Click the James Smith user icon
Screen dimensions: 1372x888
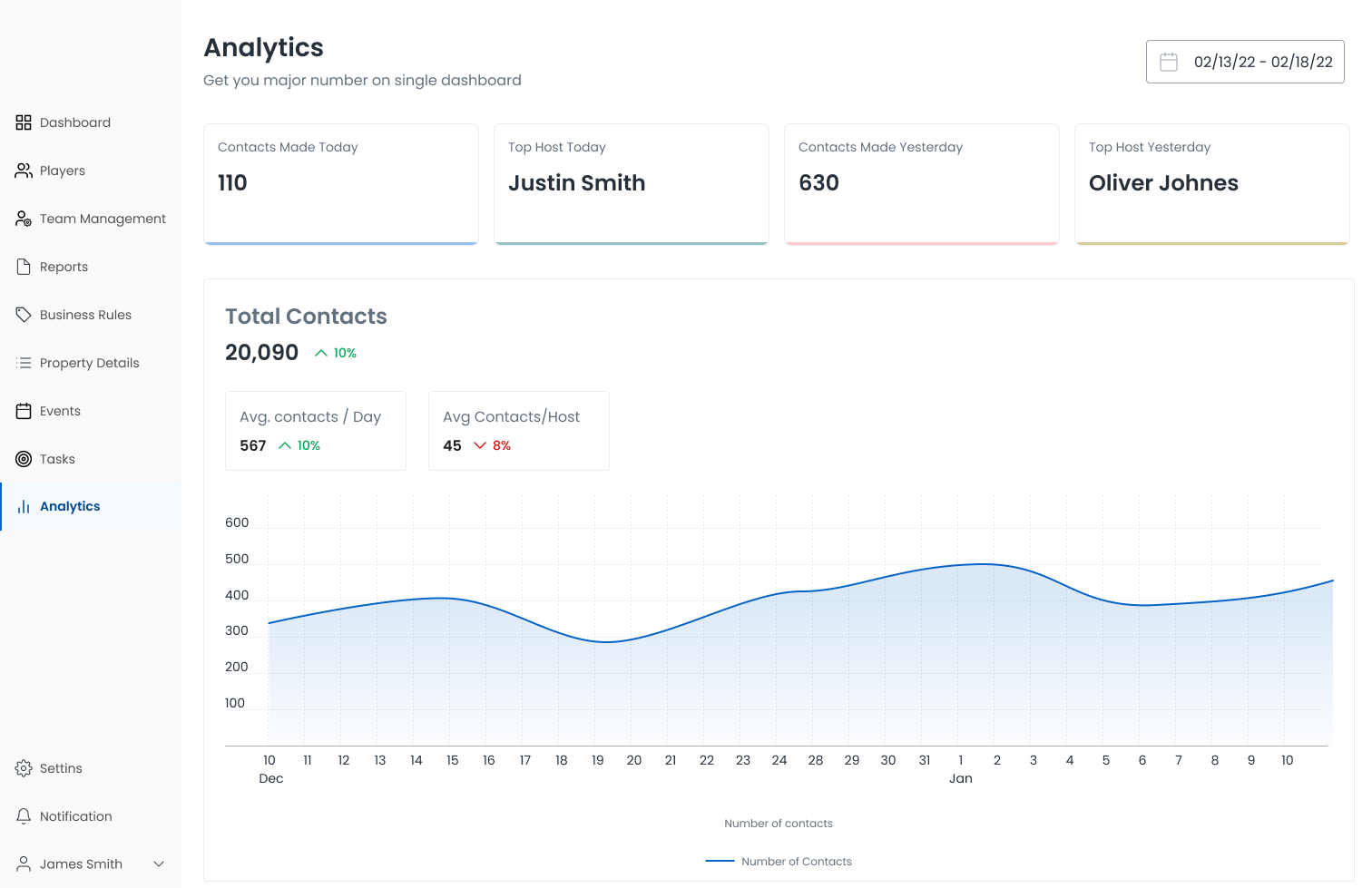[x=24, y=864]
